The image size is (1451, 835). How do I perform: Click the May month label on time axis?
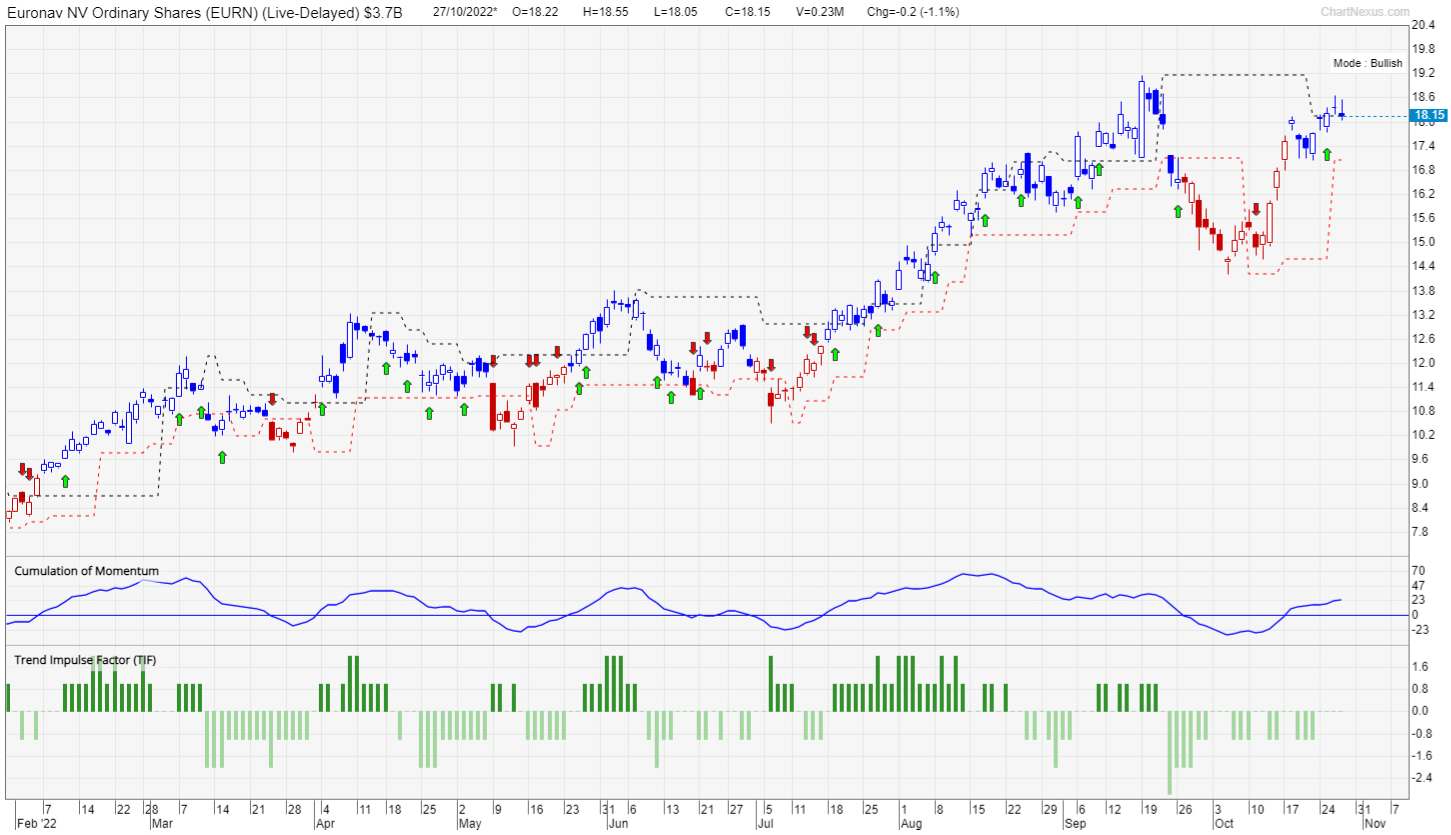(470, 825)
